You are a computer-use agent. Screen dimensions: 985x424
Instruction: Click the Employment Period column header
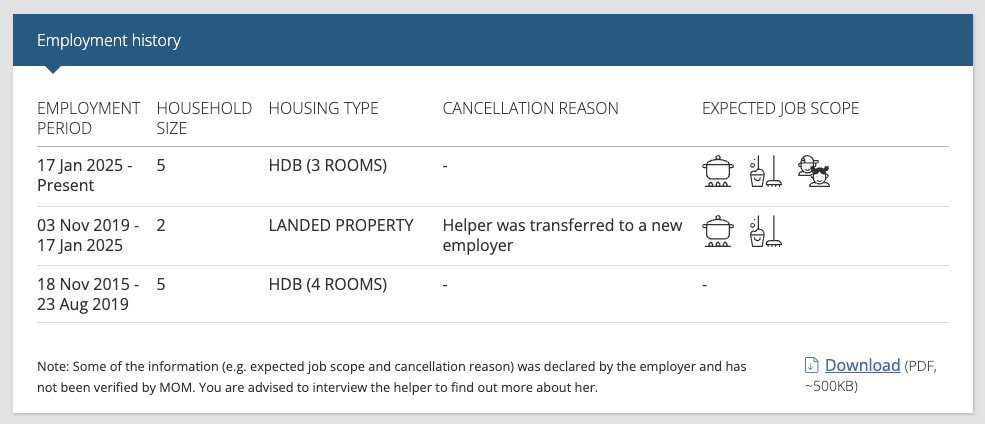pos(89,118)
